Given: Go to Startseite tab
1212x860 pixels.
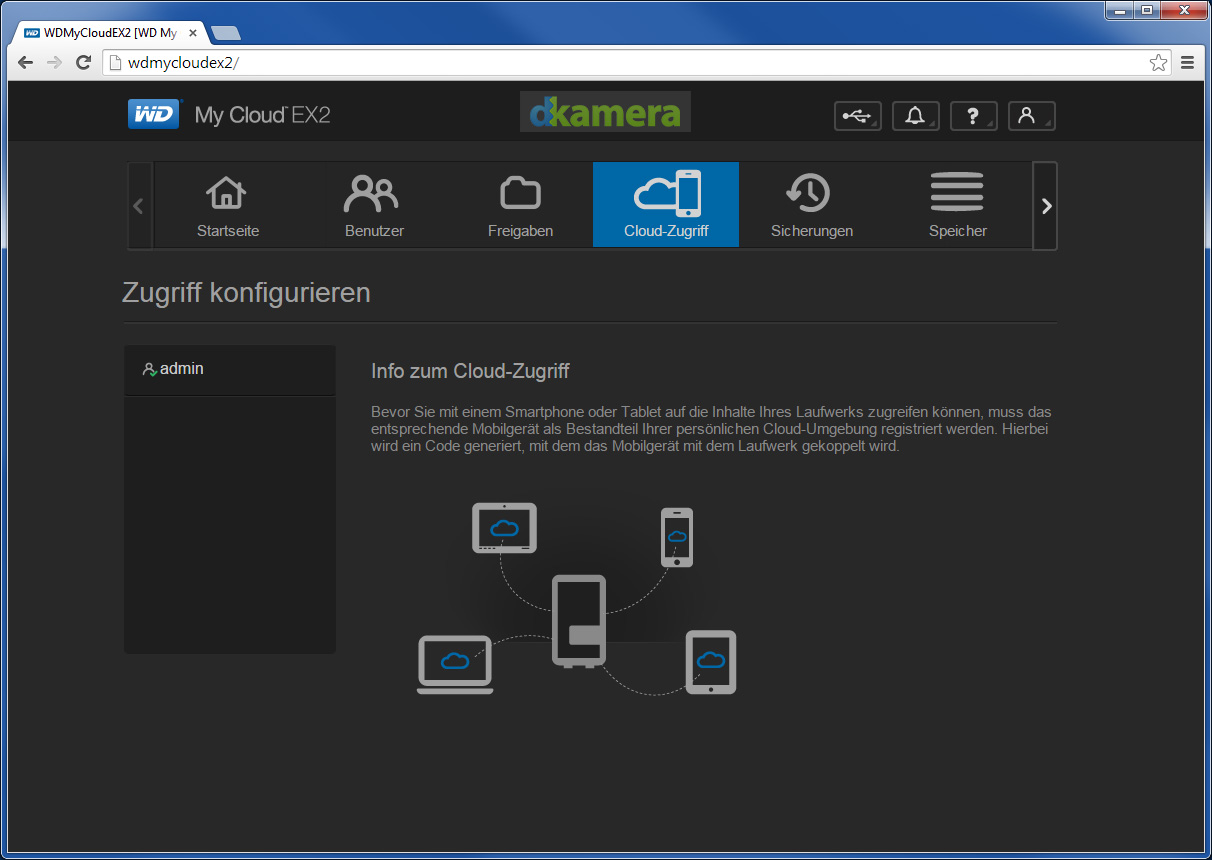Looking at the screenshot, I should 228,205.
